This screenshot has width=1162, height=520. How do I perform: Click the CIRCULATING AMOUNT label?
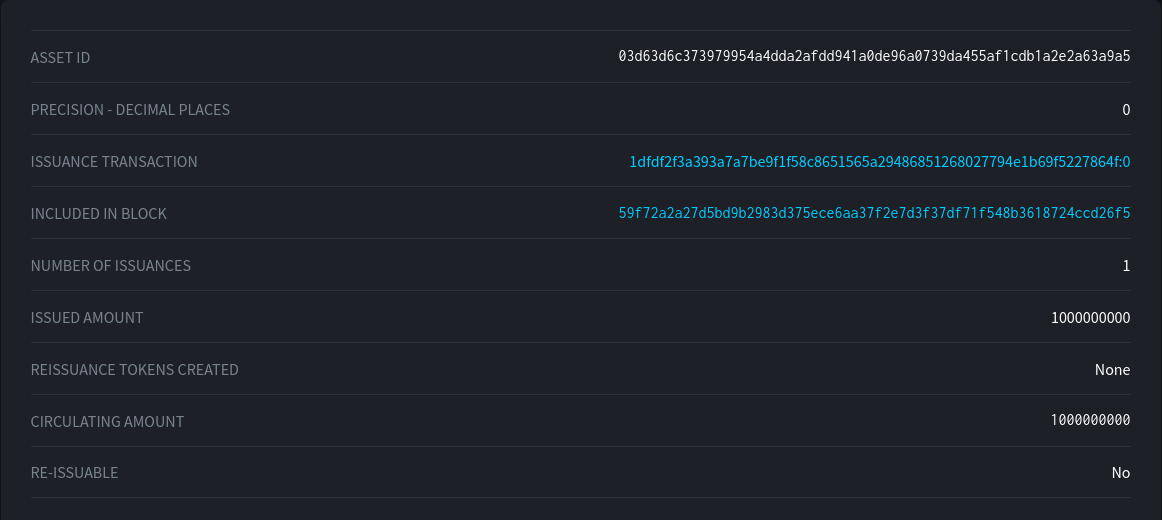(108, 422)
